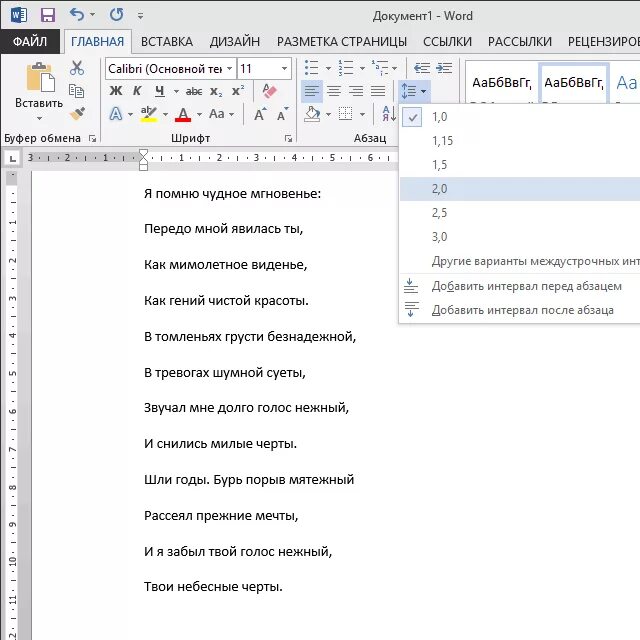Image resolution: width=640 pixels, height=640 pixels.
Task: Toggle align left
Action: (312, 91)
